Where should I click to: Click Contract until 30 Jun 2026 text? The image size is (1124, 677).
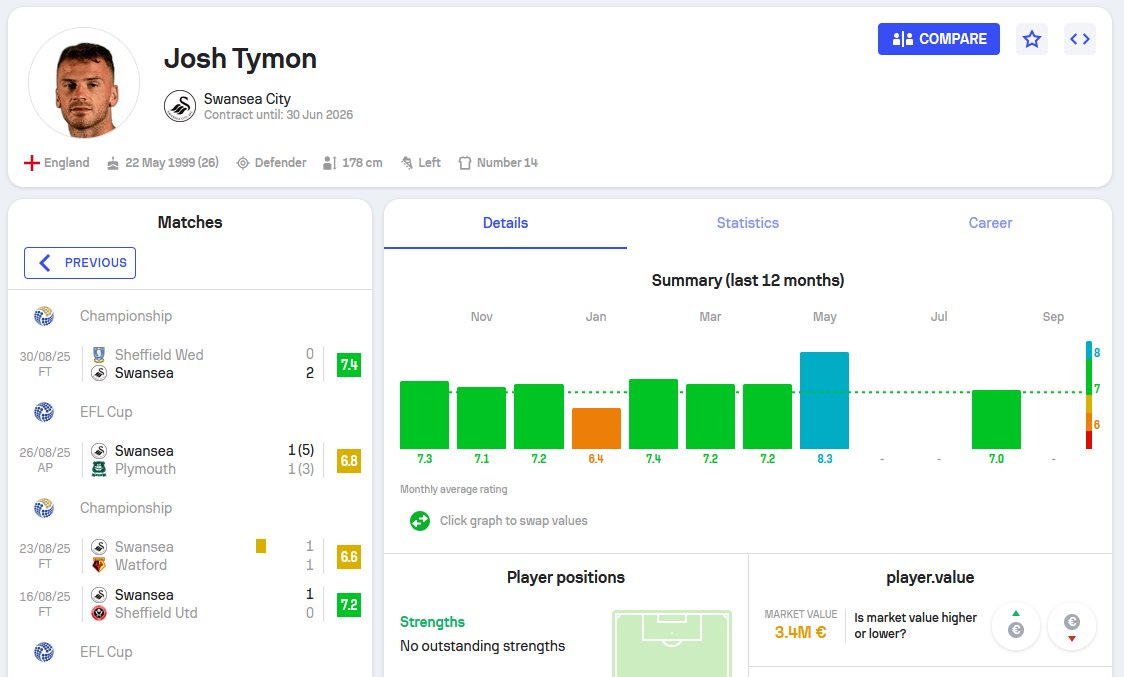279,115
